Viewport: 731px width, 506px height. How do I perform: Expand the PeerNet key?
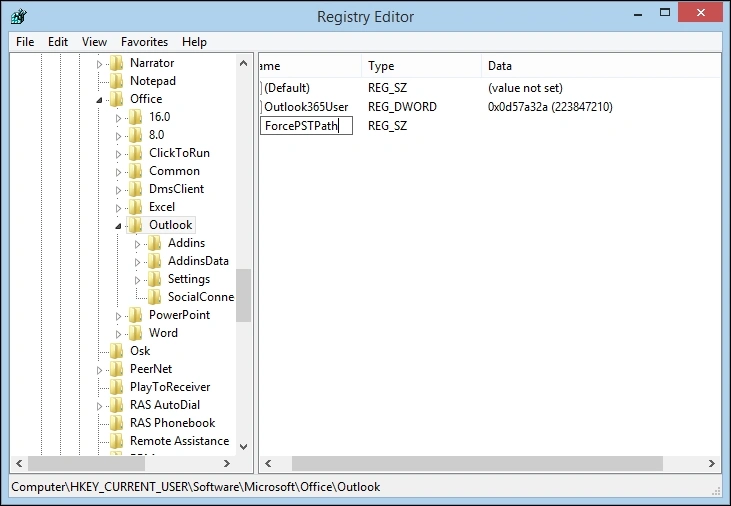click(x=99, y=370)
